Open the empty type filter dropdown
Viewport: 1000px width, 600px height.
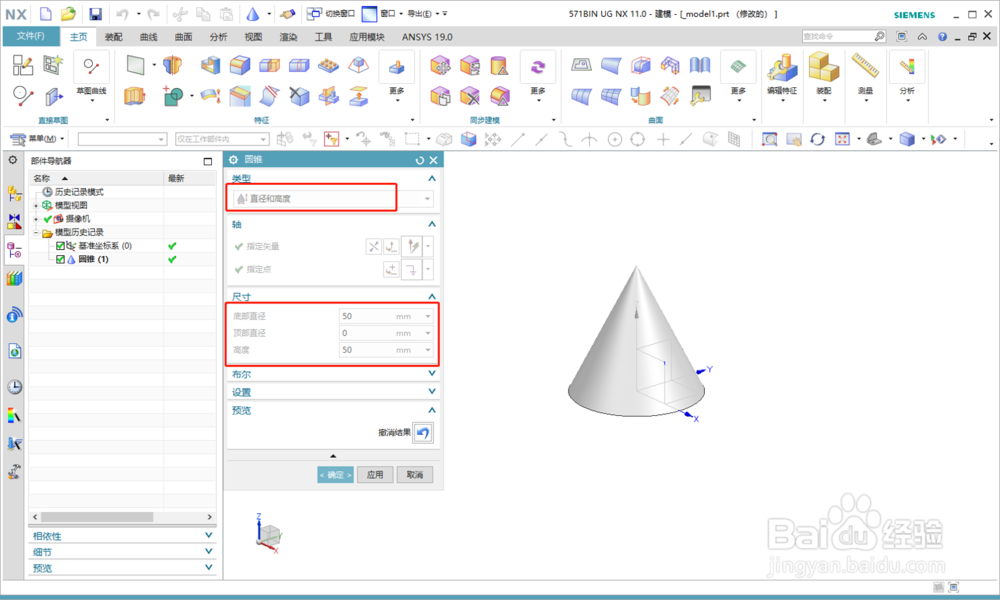click(x=122, y=138)
